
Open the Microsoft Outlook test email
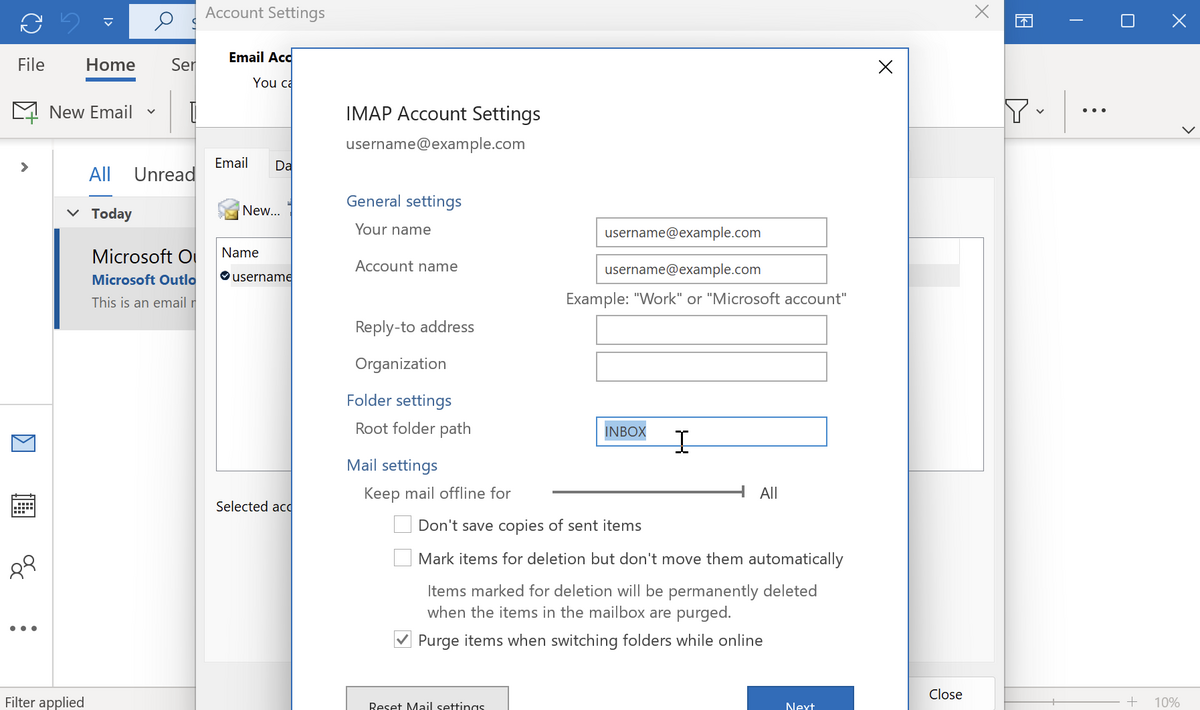[125, 279]
